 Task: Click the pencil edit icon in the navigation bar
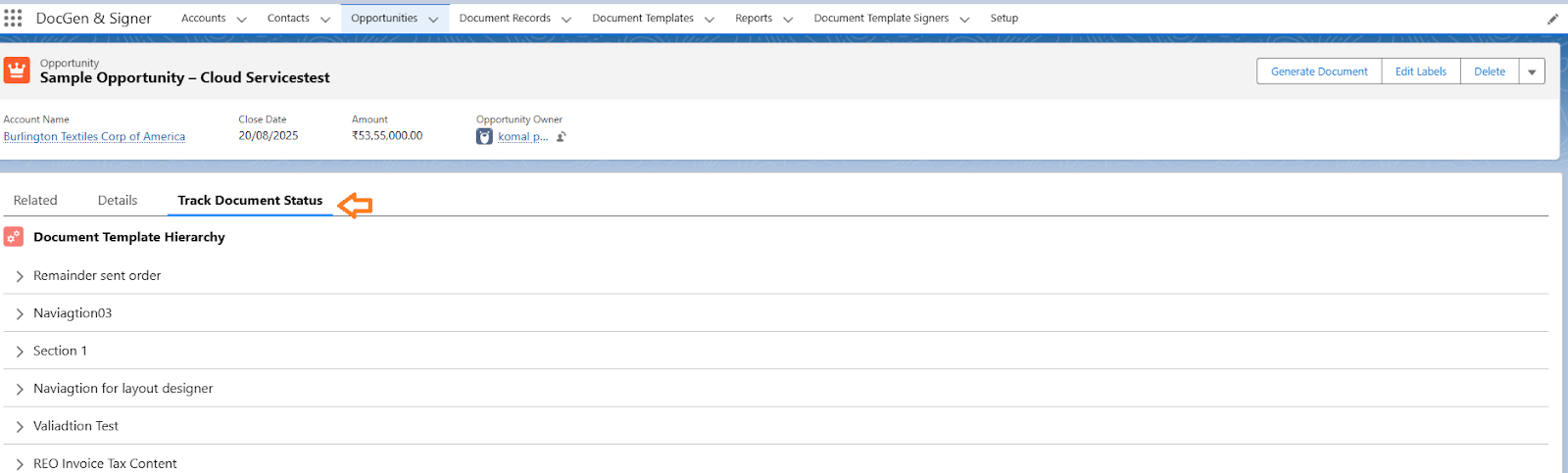[1552, 19]
